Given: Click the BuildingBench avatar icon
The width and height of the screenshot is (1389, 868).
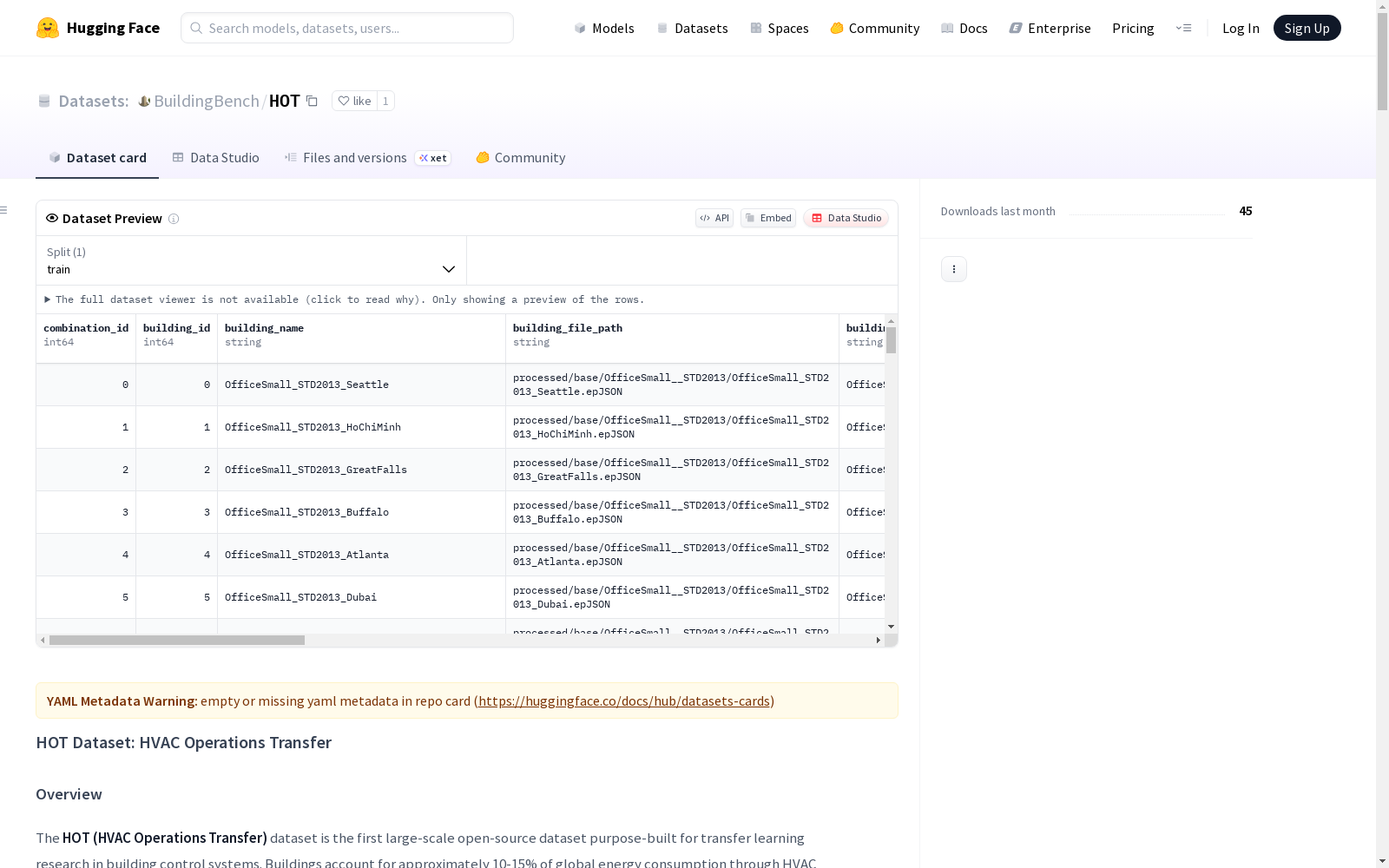Looking at the screenshot, I should coord(145,102).
